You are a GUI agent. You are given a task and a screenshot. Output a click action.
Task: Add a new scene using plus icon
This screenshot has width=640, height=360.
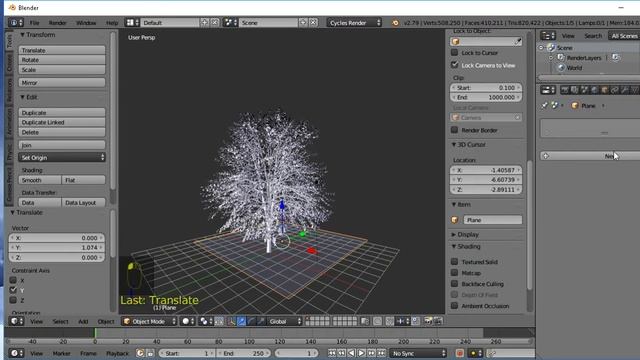pos(303,22)
